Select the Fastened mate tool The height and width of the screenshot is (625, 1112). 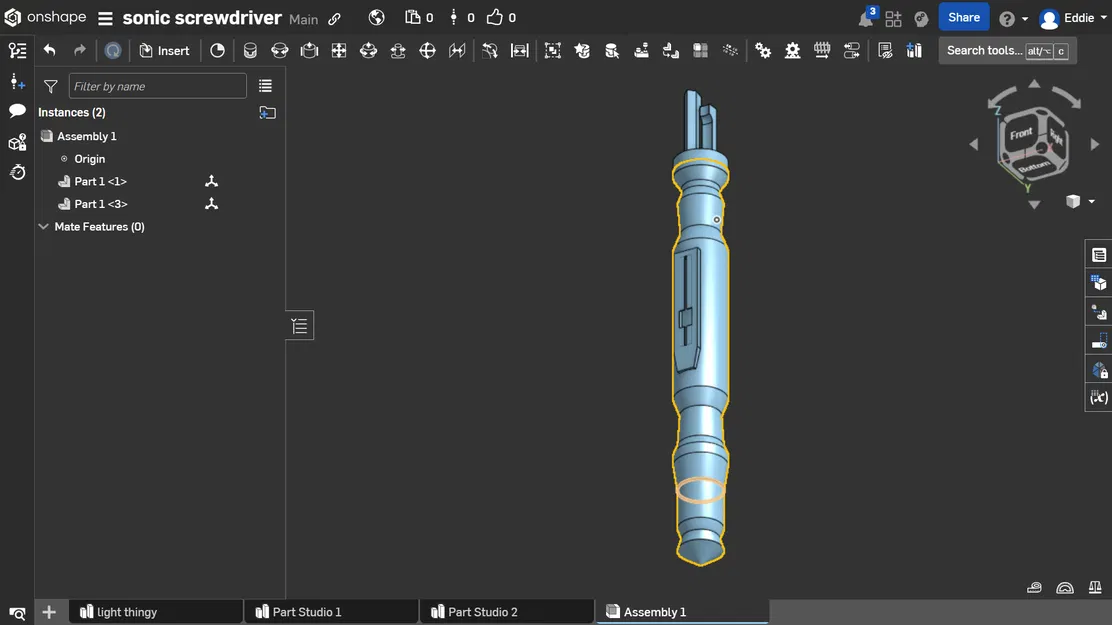(x=250, y=50)
